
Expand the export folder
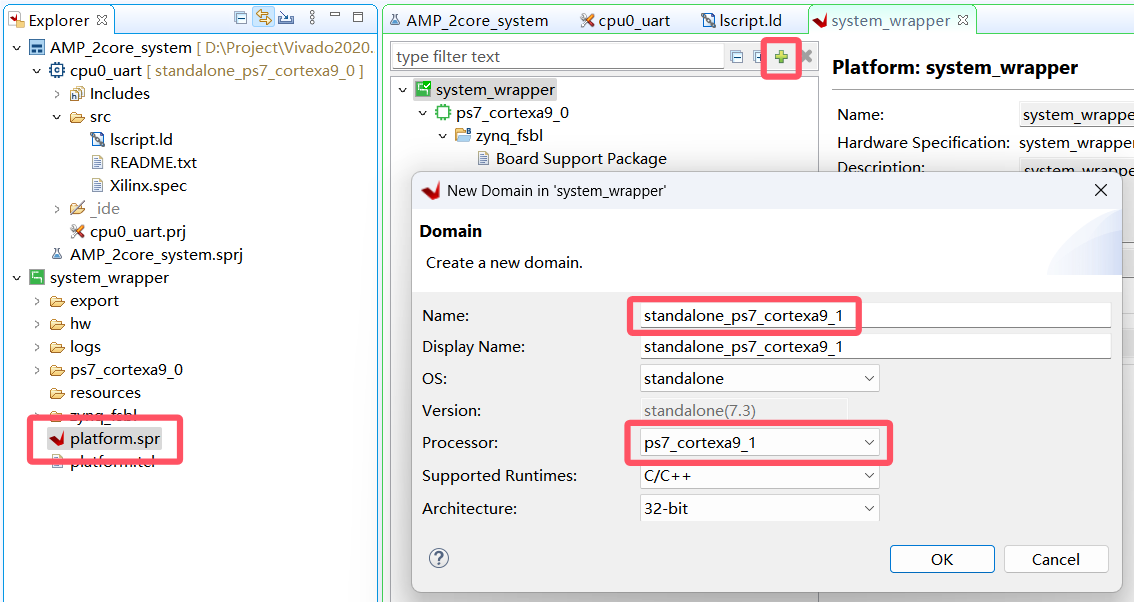(37, 301)
